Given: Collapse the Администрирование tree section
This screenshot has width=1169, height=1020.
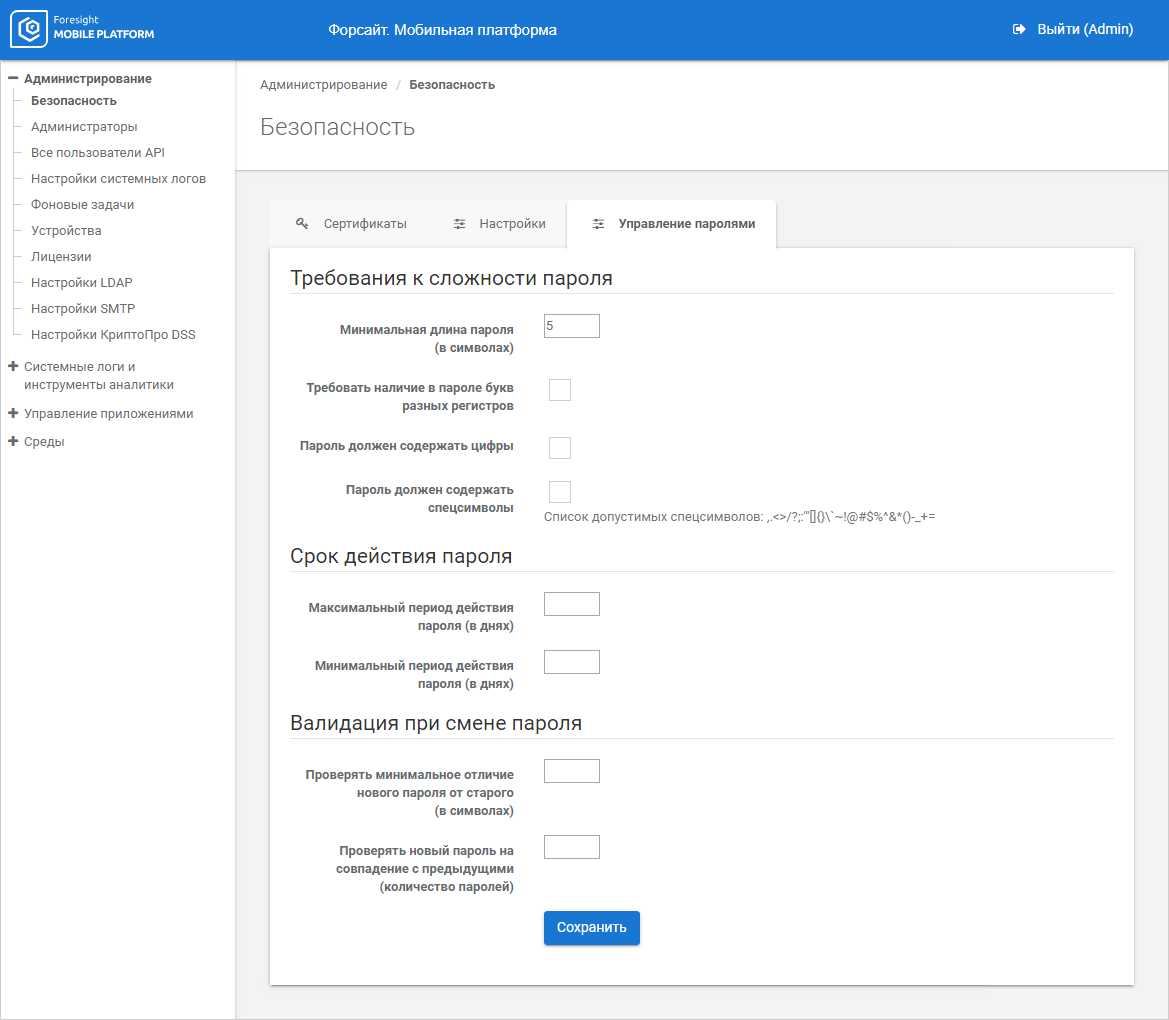Looking at the screenshot, I should tap(13, 78).
